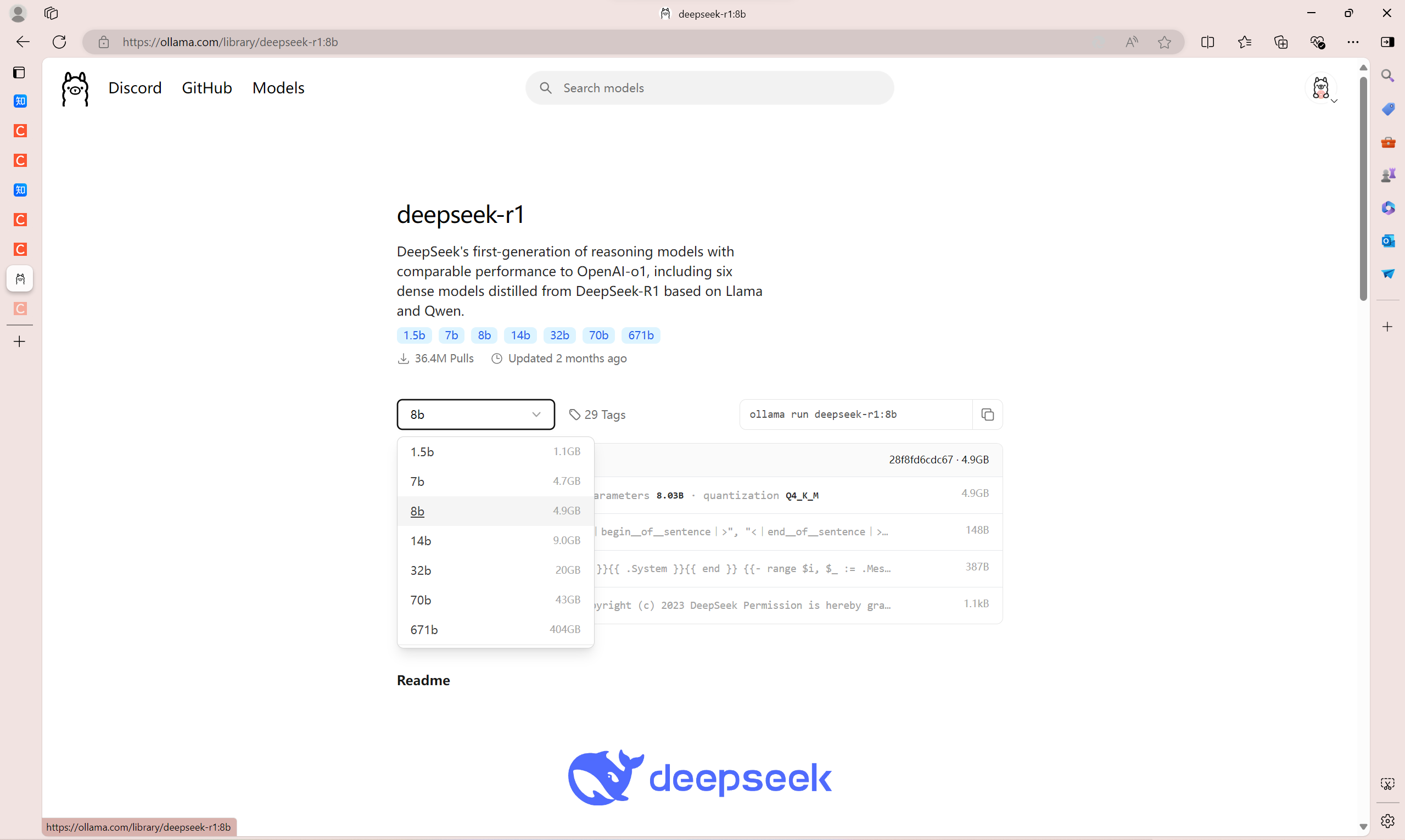
Task: Open the Discord link
Action: (135, 88)
